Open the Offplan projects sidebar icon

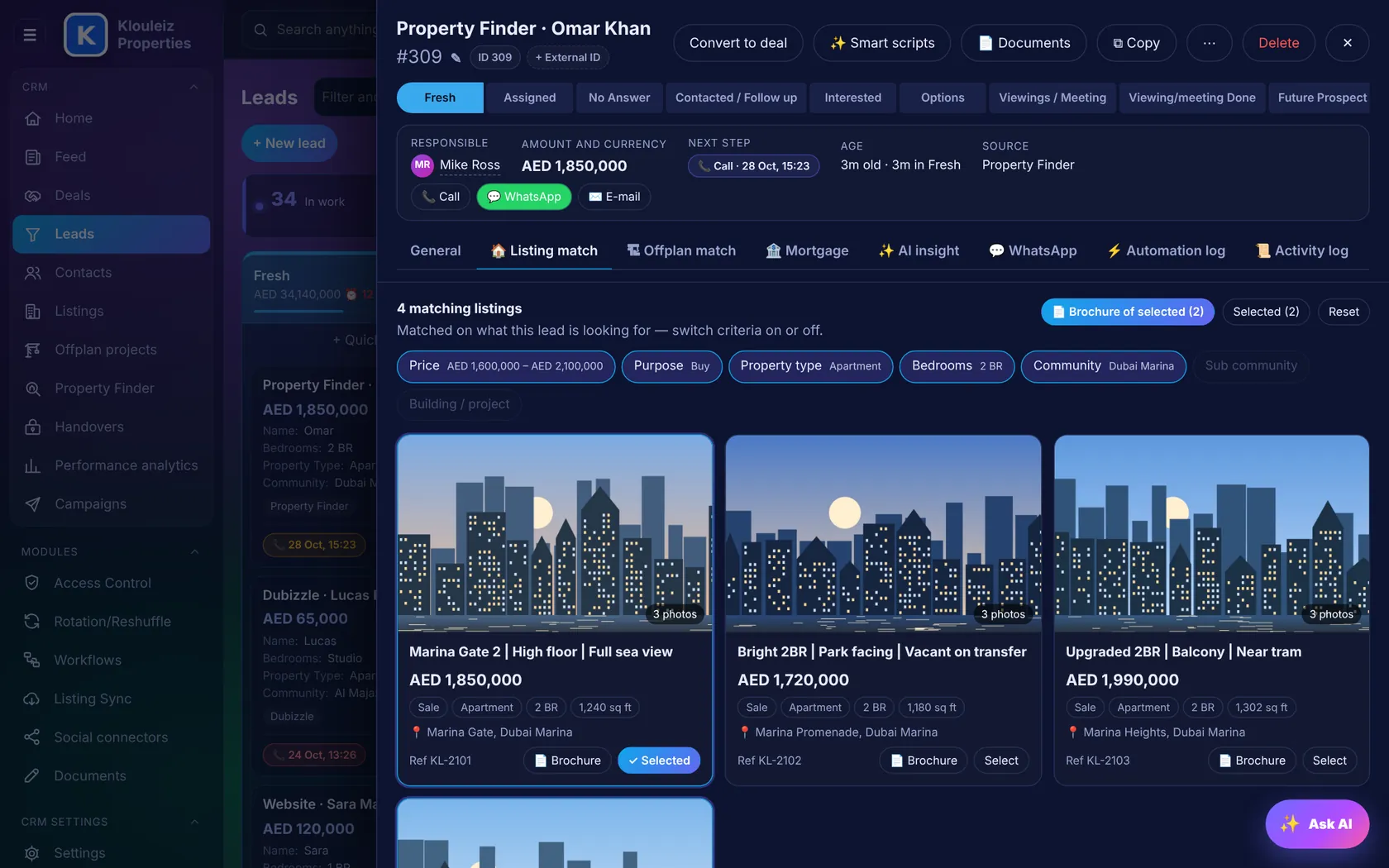[x=33, y=350]
